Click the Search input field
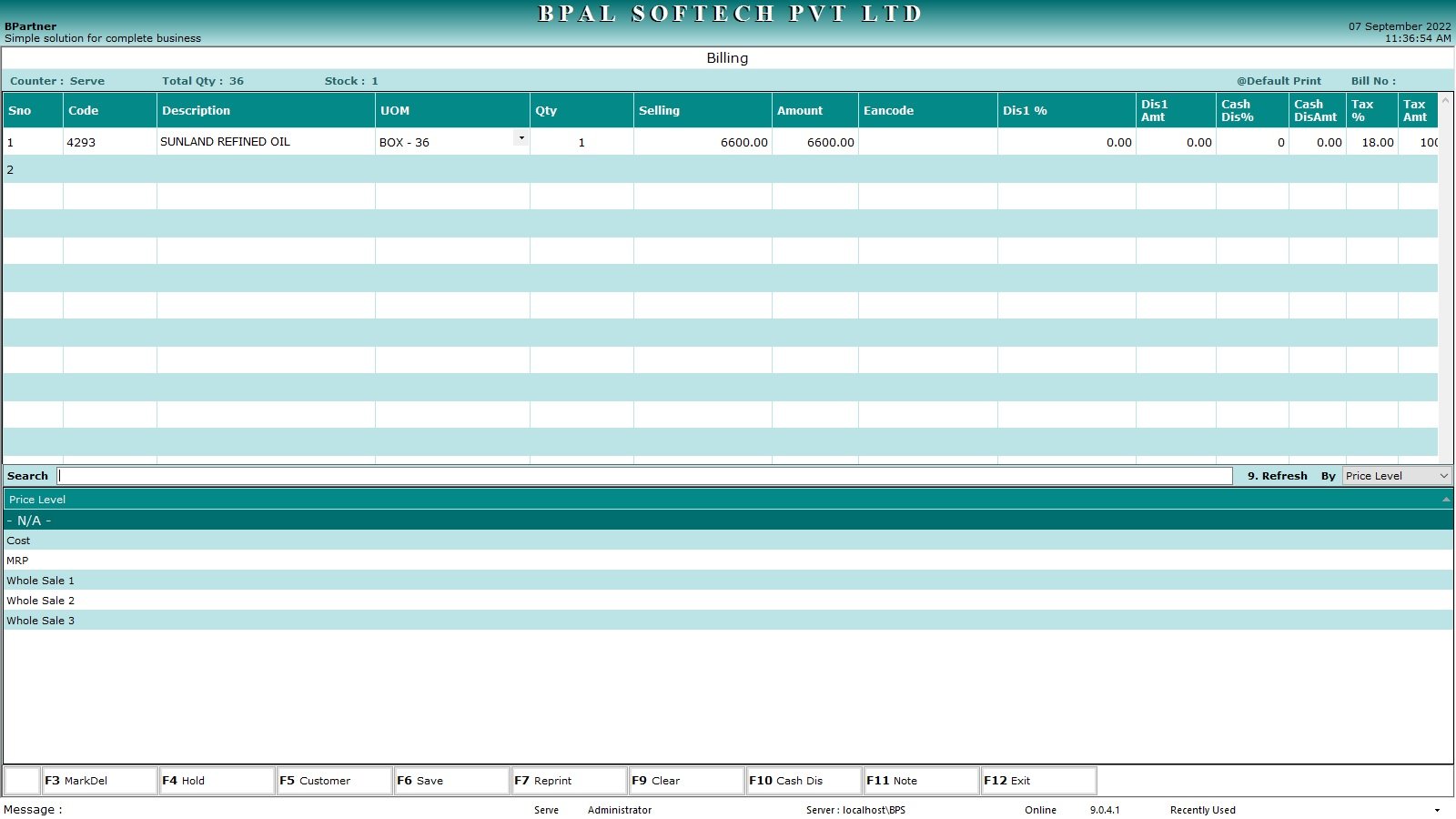 pos(644,476)
